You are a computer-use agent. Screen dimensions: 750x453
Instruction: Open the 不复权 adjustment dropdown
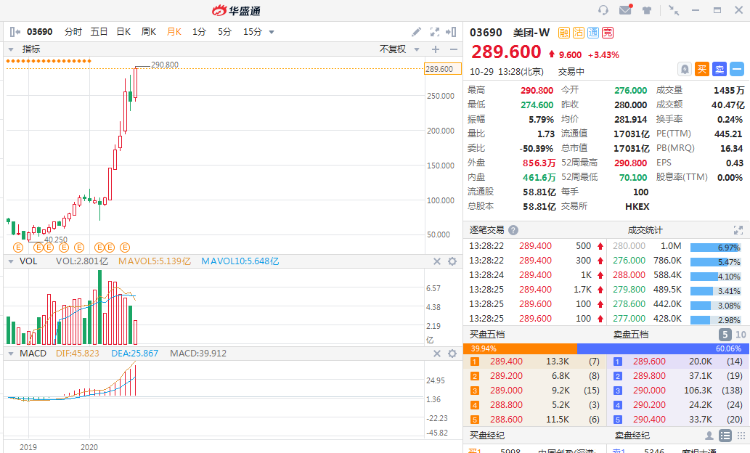tap(397, 49)
